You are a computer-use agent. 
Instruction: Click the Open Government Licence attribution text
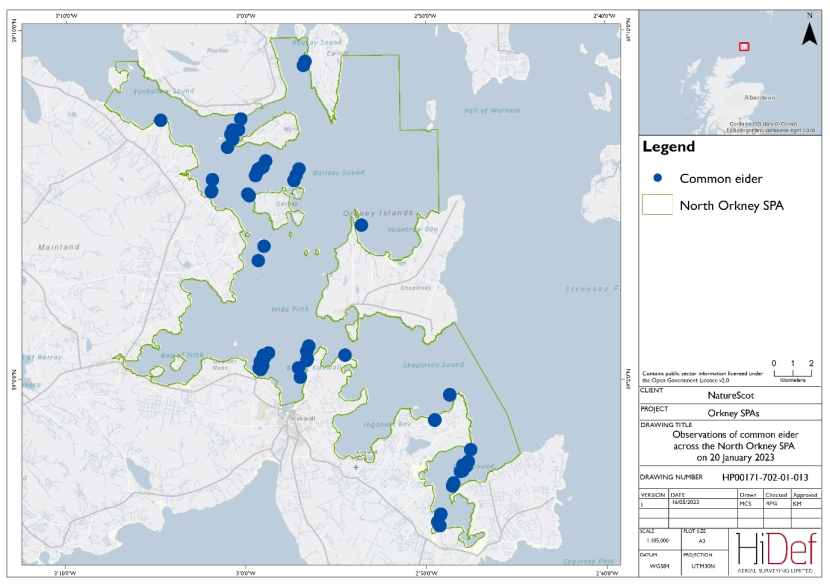(702, 377)
